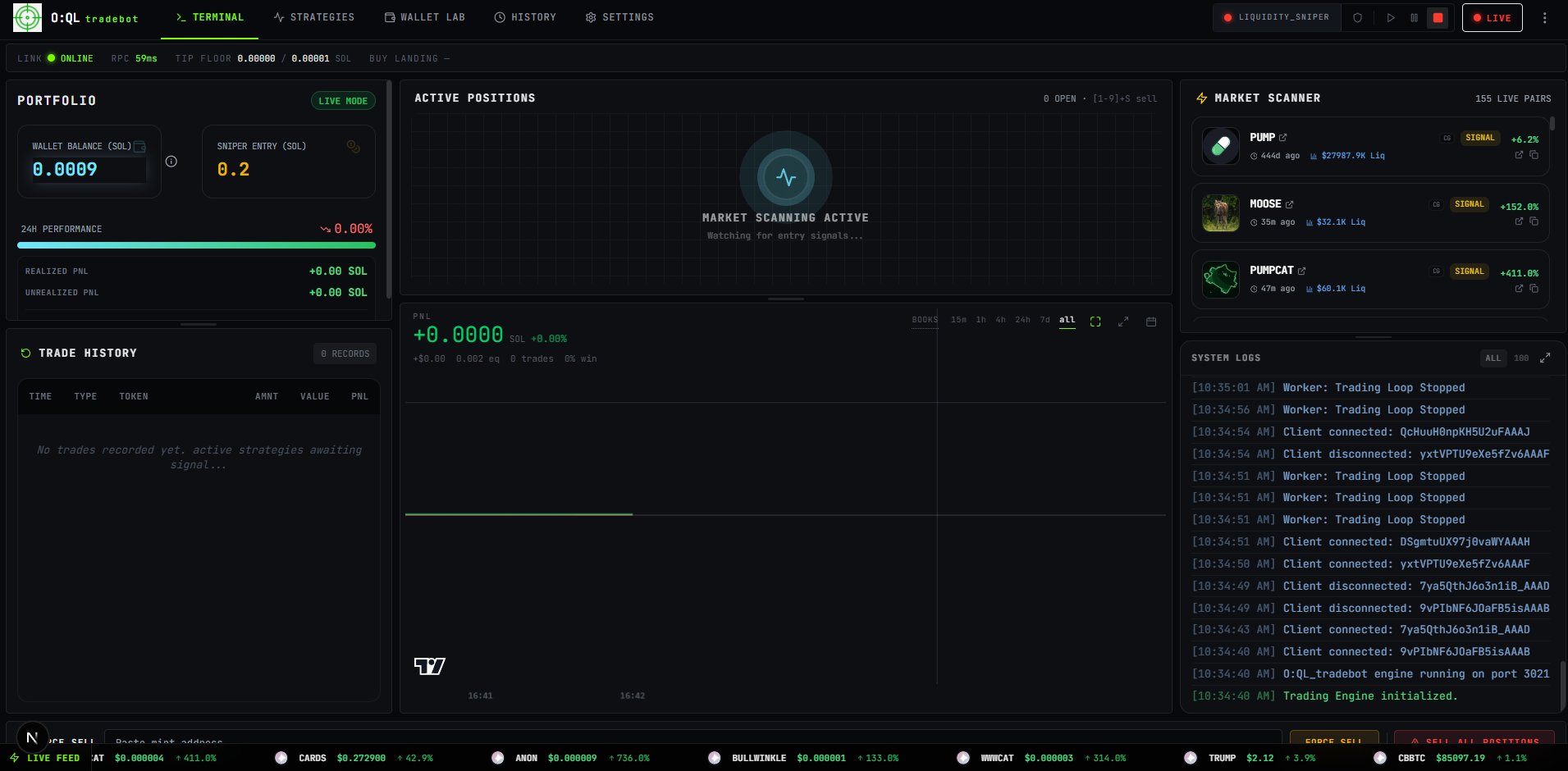The width and height of the screenshot is (1568, 771).
Task: Switch to the Terminal tab
Action: tap(210, 17)
